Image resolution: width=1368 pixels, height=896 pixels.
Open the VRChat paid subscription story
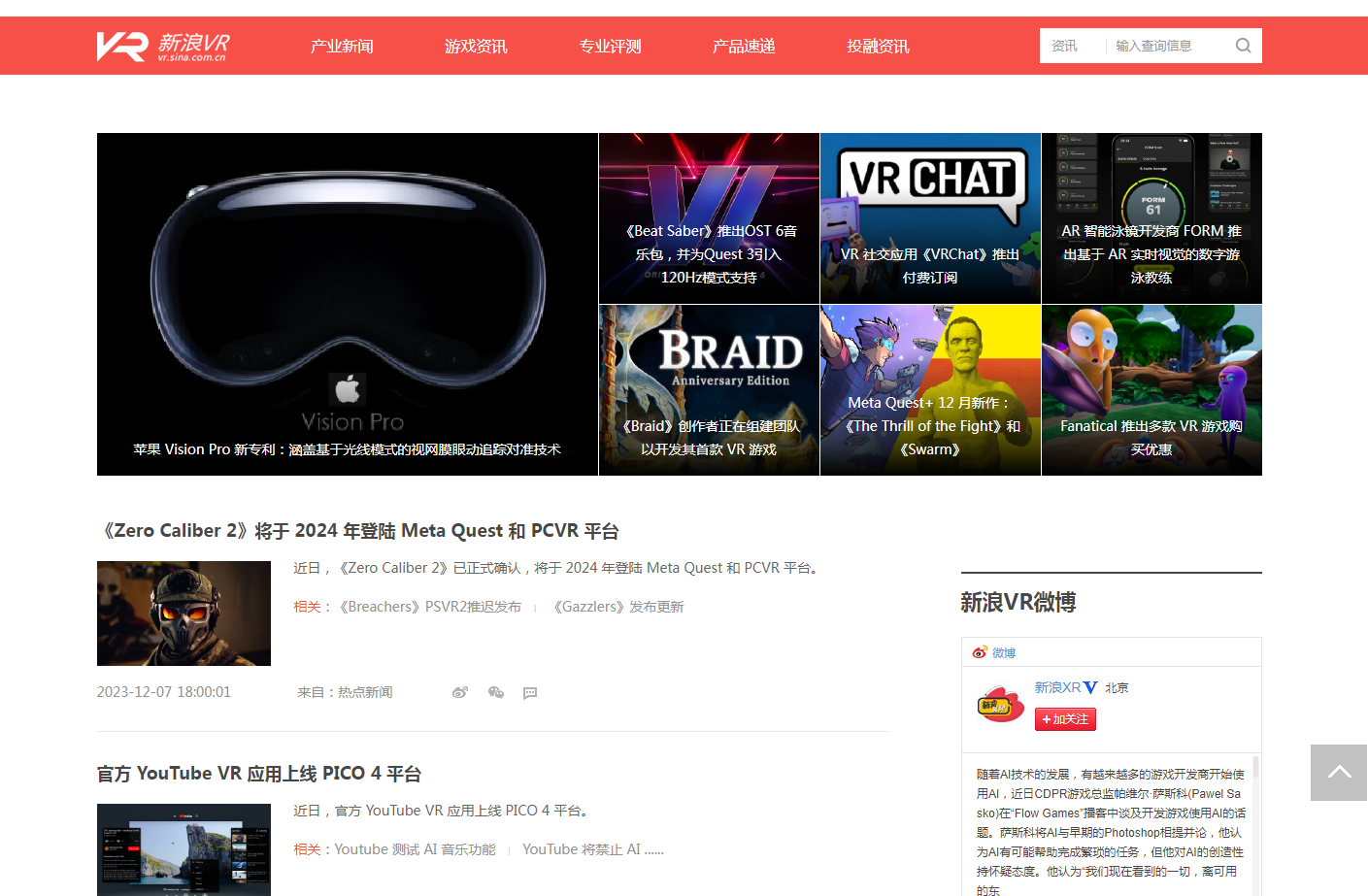tap(930, 218)
